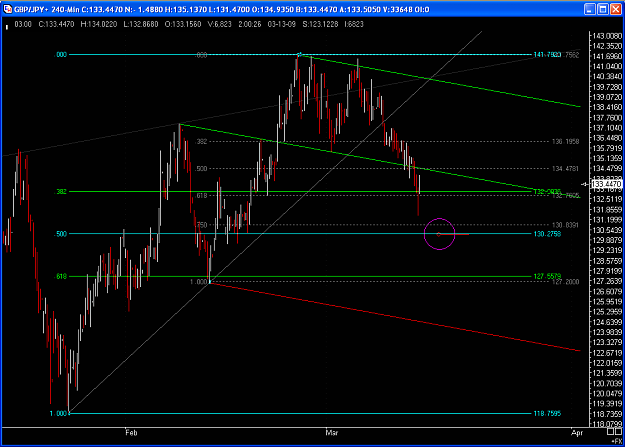Click the green .618 ratio label on left
625x447 pixels.
pos(60,276)
